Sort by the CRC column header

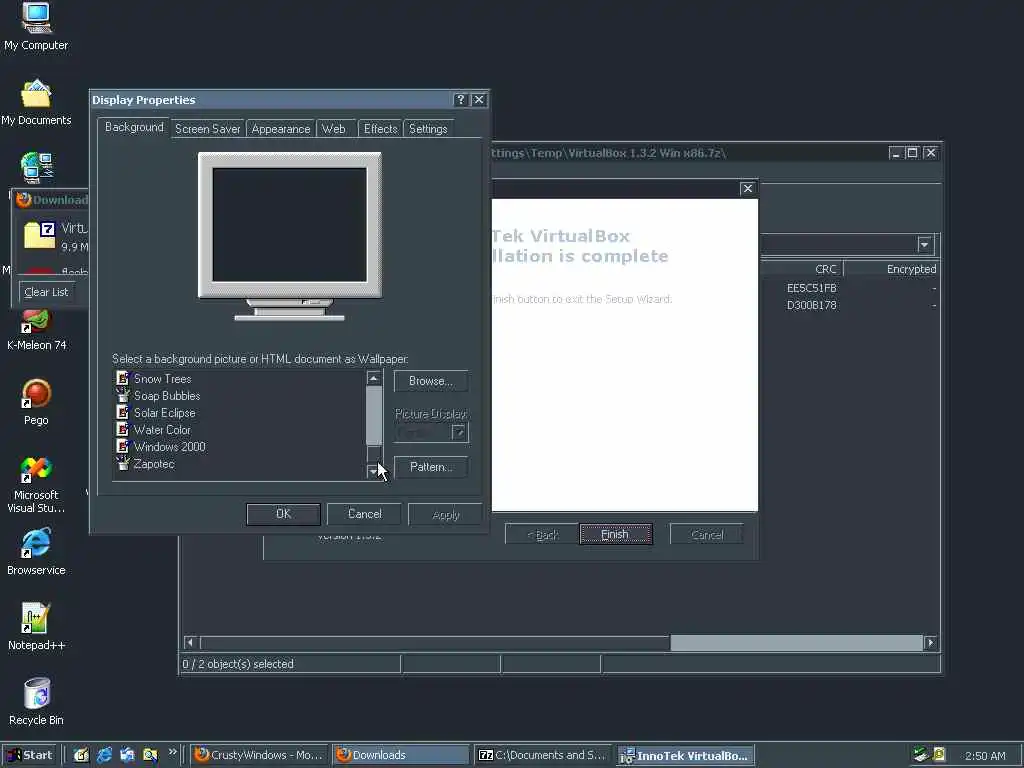(x=802, y=269)
